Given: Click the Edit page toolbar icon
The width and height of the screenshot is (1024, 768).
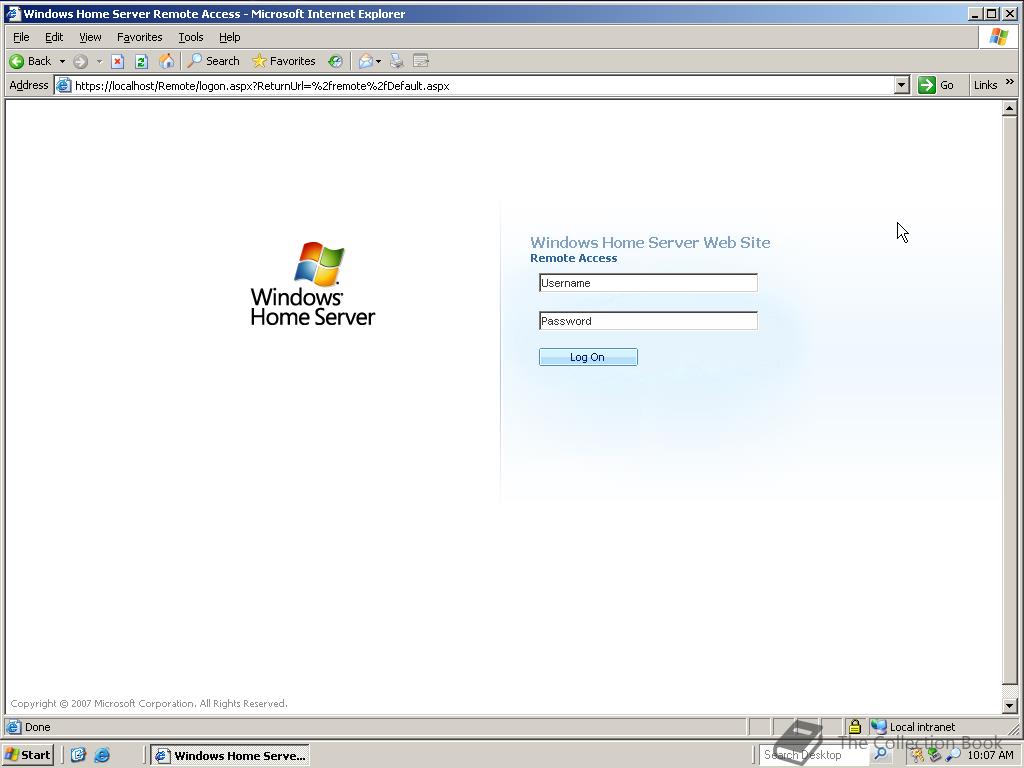Looking at the screenshot, I should click(x=421, y=61).
